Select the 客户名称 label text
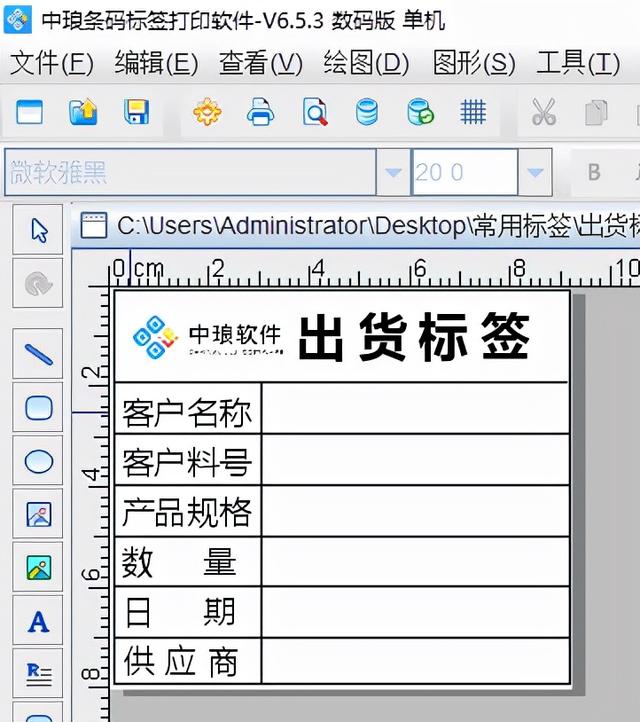This screenshot has height=722, width=640. (x=187, y=412)
